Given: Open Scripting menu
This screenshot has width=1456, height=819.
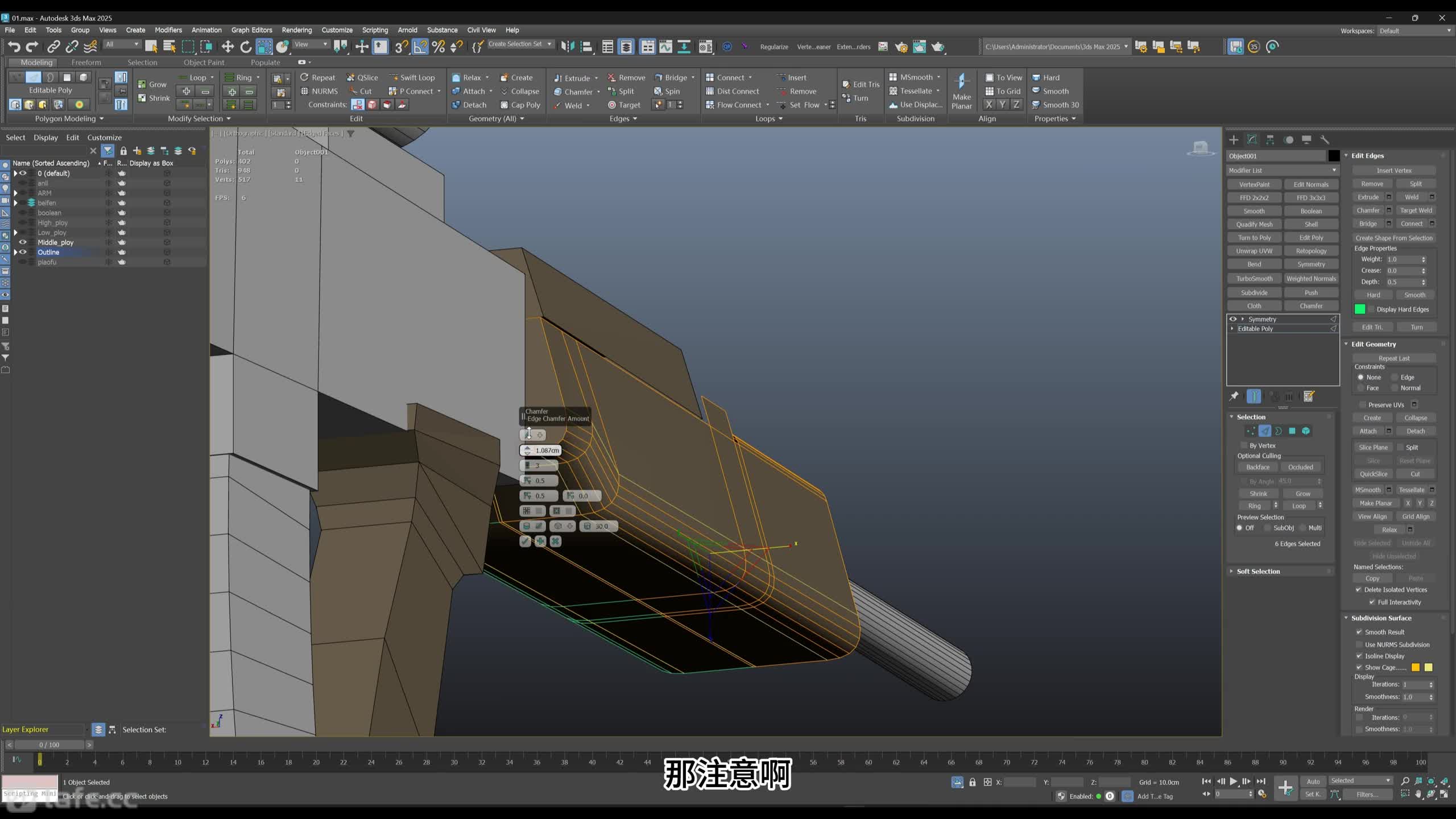Looking at the screenshot, I should pos(375,30).
